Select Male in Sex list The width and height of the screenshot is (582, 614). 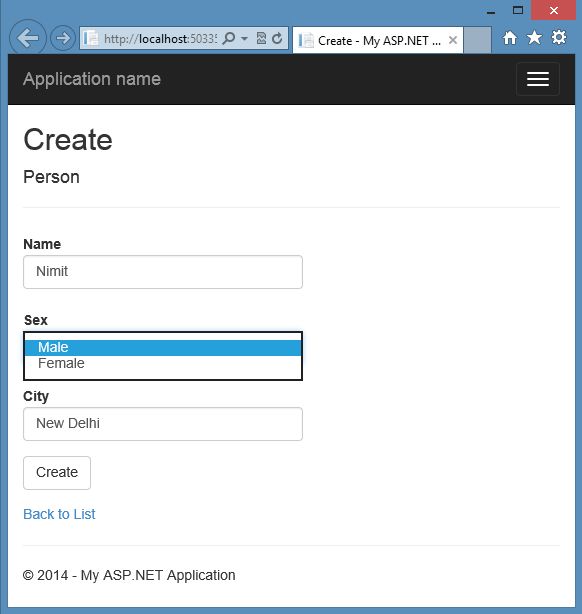163,348
